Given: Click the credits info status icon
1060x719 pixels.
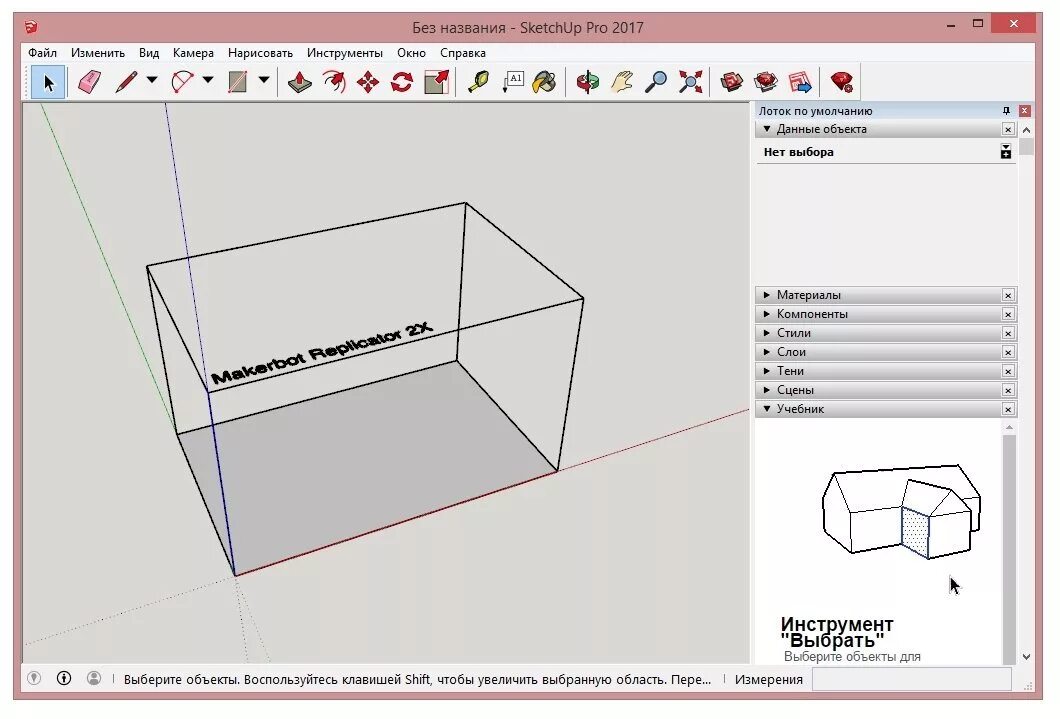Looking at the screenshot, I should tap(64, 678).
